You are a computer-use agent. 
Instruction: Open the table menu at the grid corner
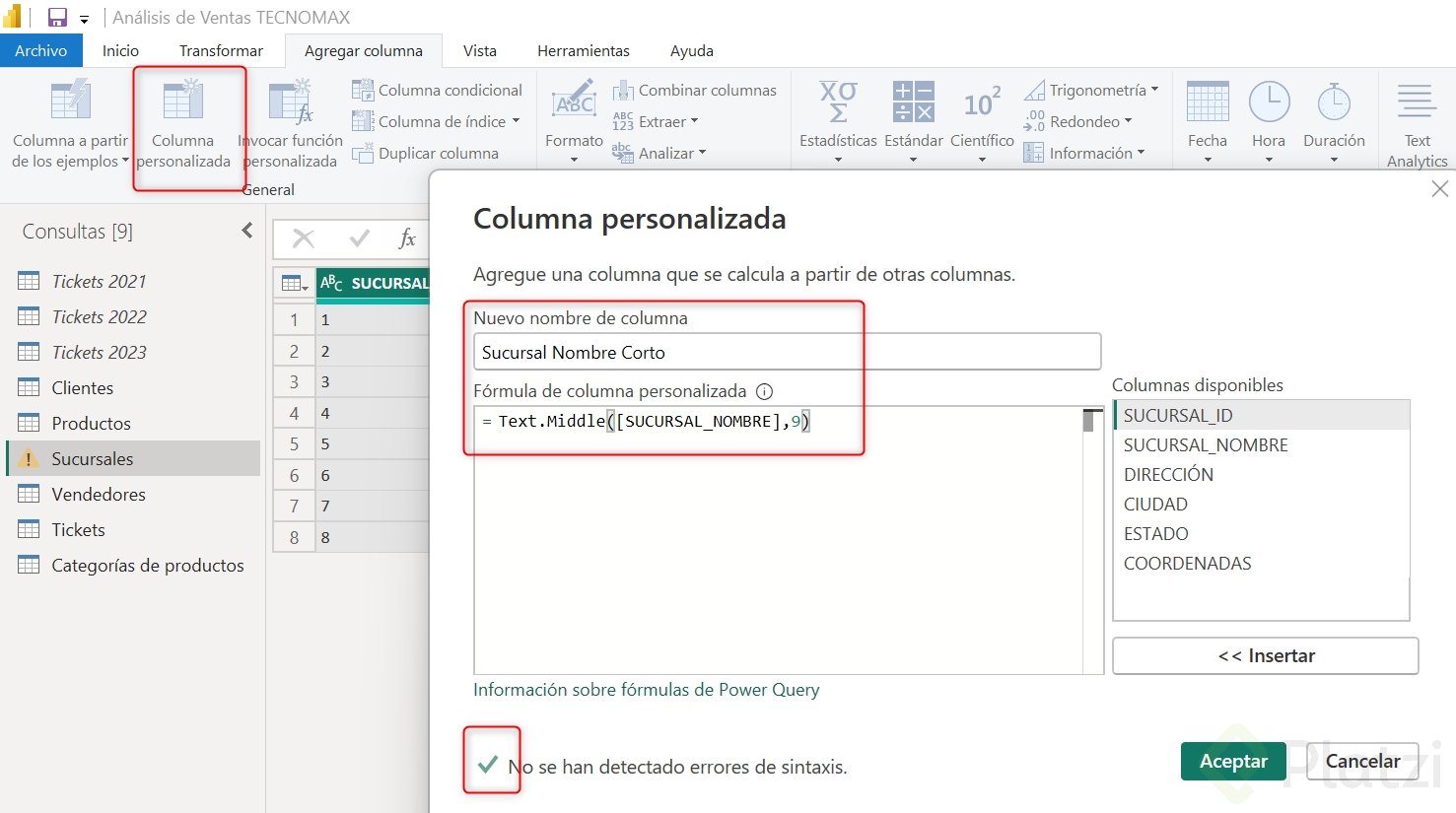click(294, 284)
